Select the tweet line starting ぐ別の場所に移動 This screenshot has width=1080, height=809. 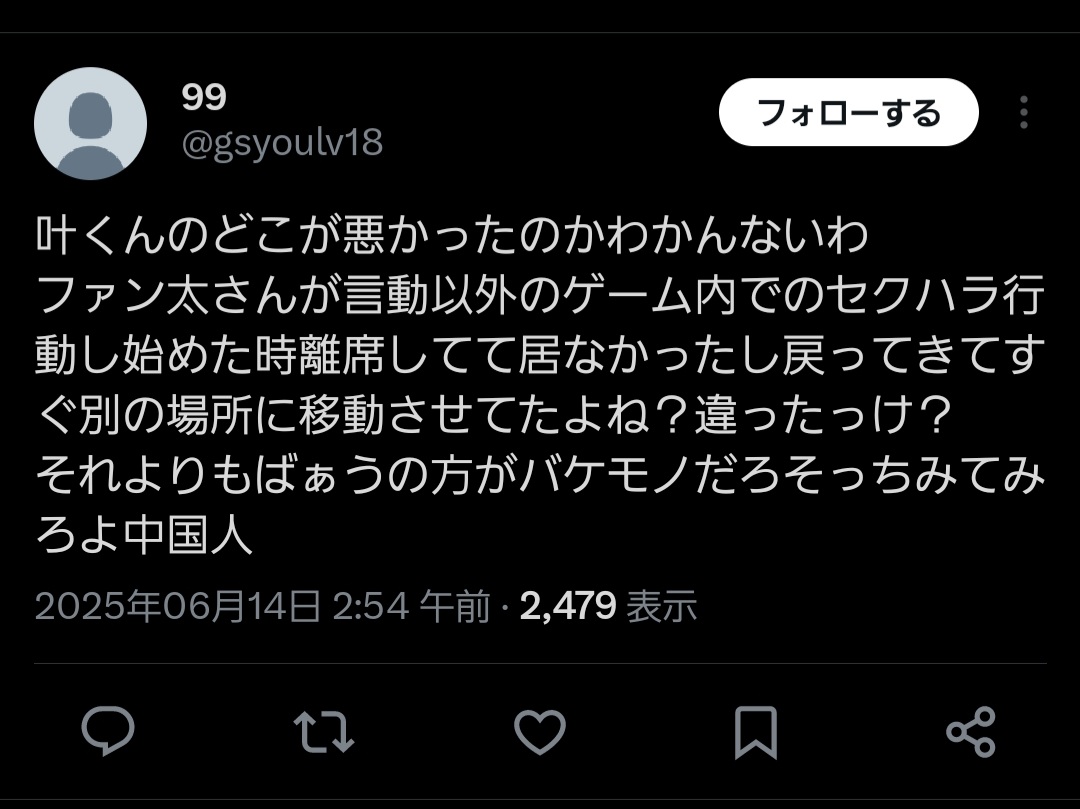coord(494,416)
